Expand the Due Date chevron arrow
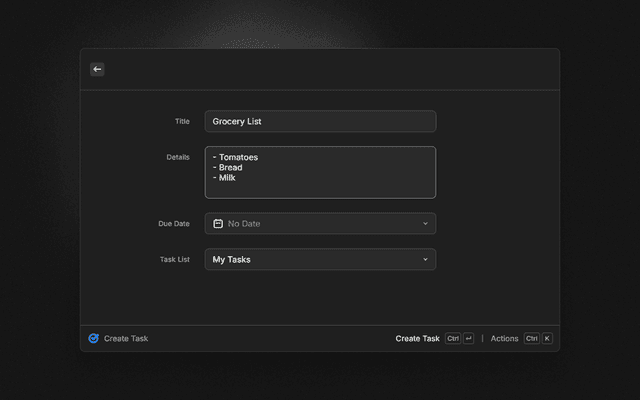 pyautogui.click(x=425, y=224)
